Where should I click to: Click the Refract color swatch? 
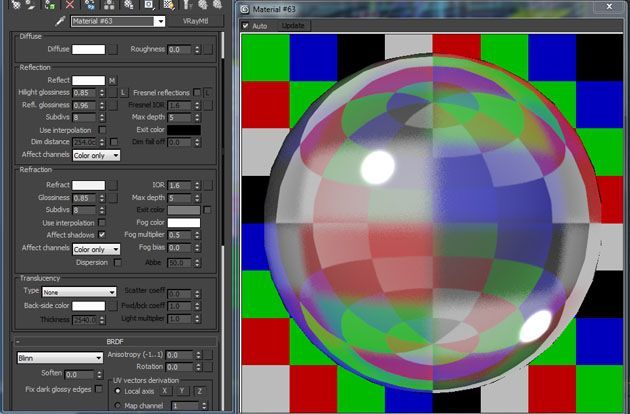point(88,185)
